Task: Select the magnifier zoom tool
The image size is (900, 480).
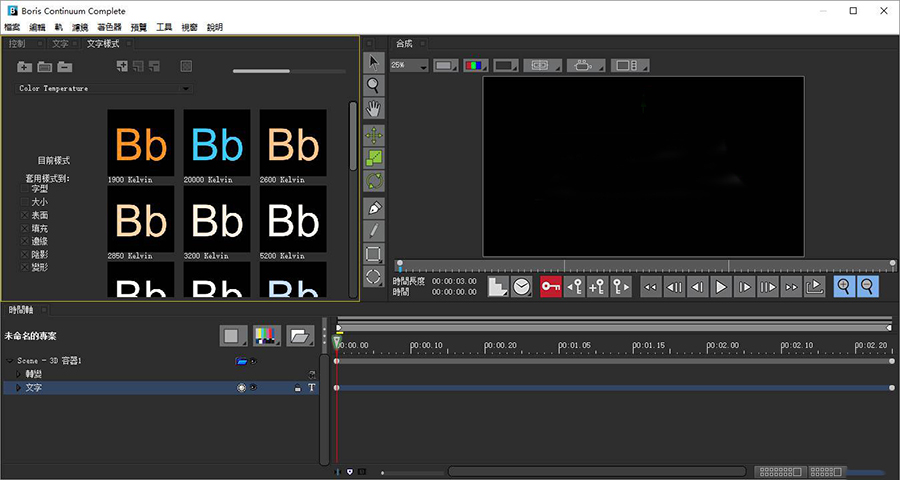Action: 374,86
